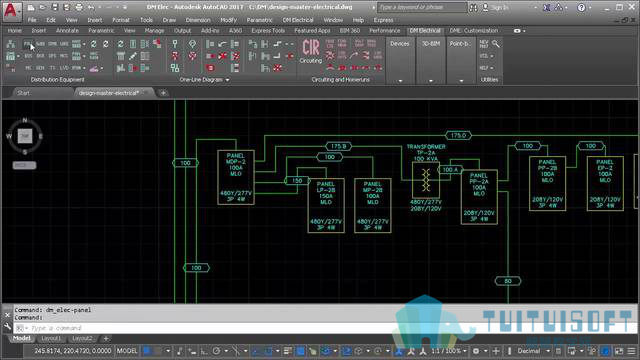
Task: Toggle polar tracking in the status bar
Action: (x=216, y=351)
